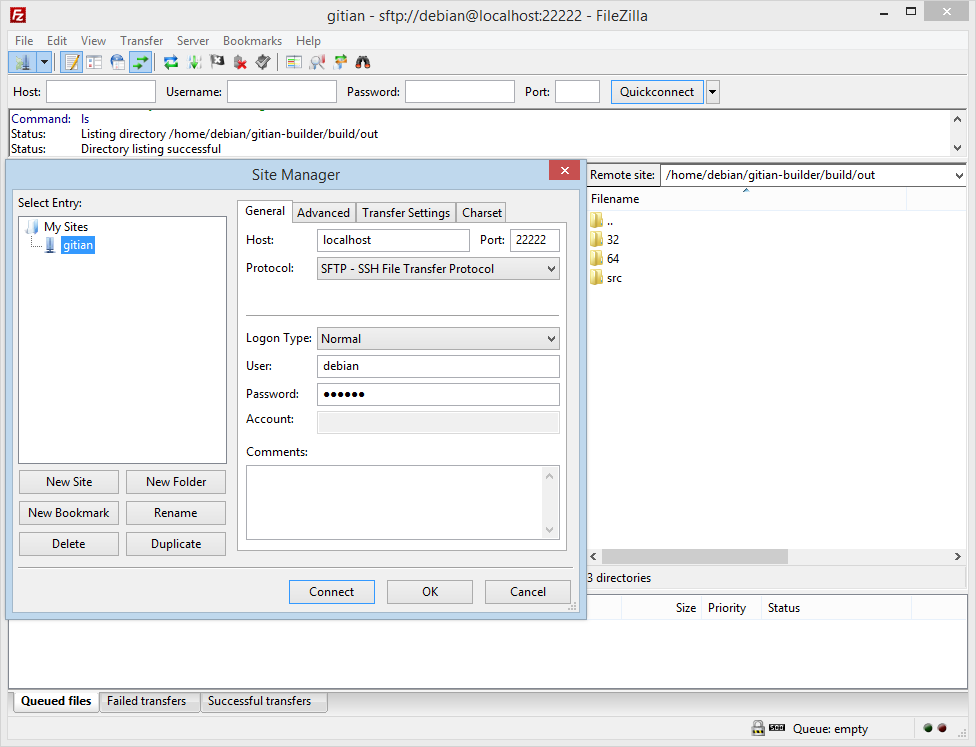976x747 pixels.
Task: Click the Port field showing 22222
Action: (x=535, y=240)
